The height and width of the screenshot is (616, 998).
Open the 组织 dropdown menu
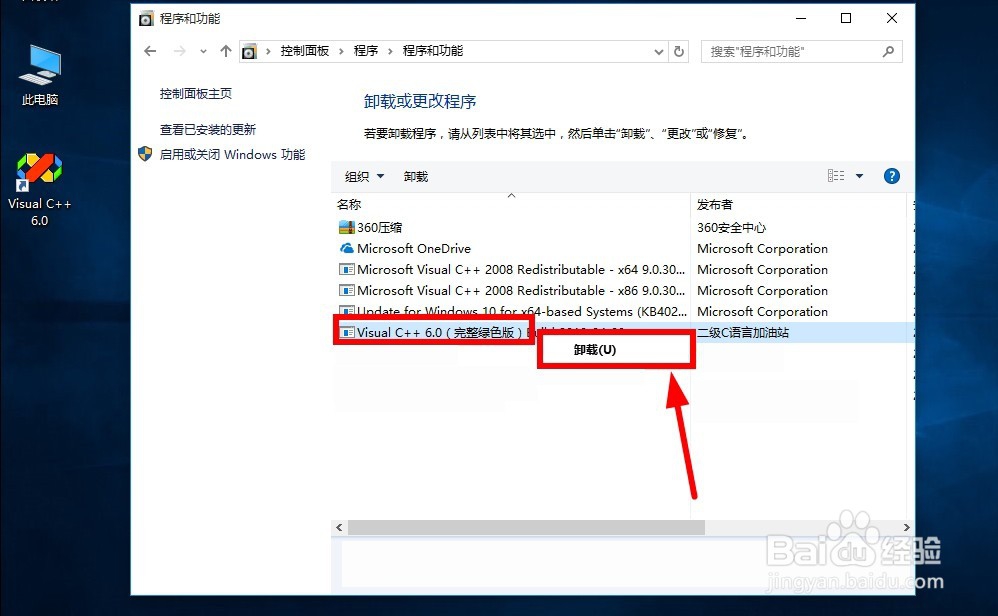[364, 176]
